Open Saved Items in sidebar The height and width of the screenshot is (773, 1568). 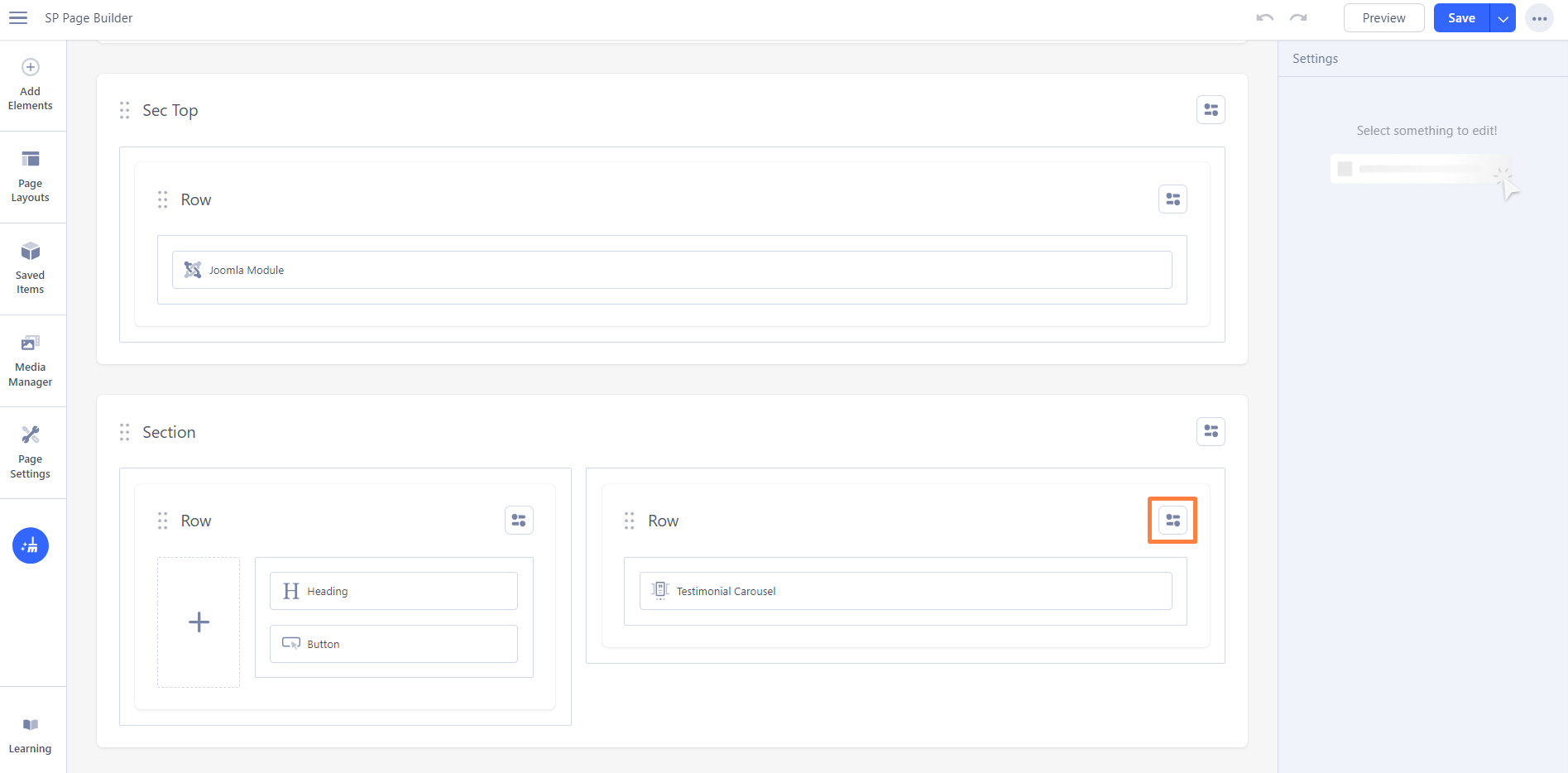(x=31, y=268)
